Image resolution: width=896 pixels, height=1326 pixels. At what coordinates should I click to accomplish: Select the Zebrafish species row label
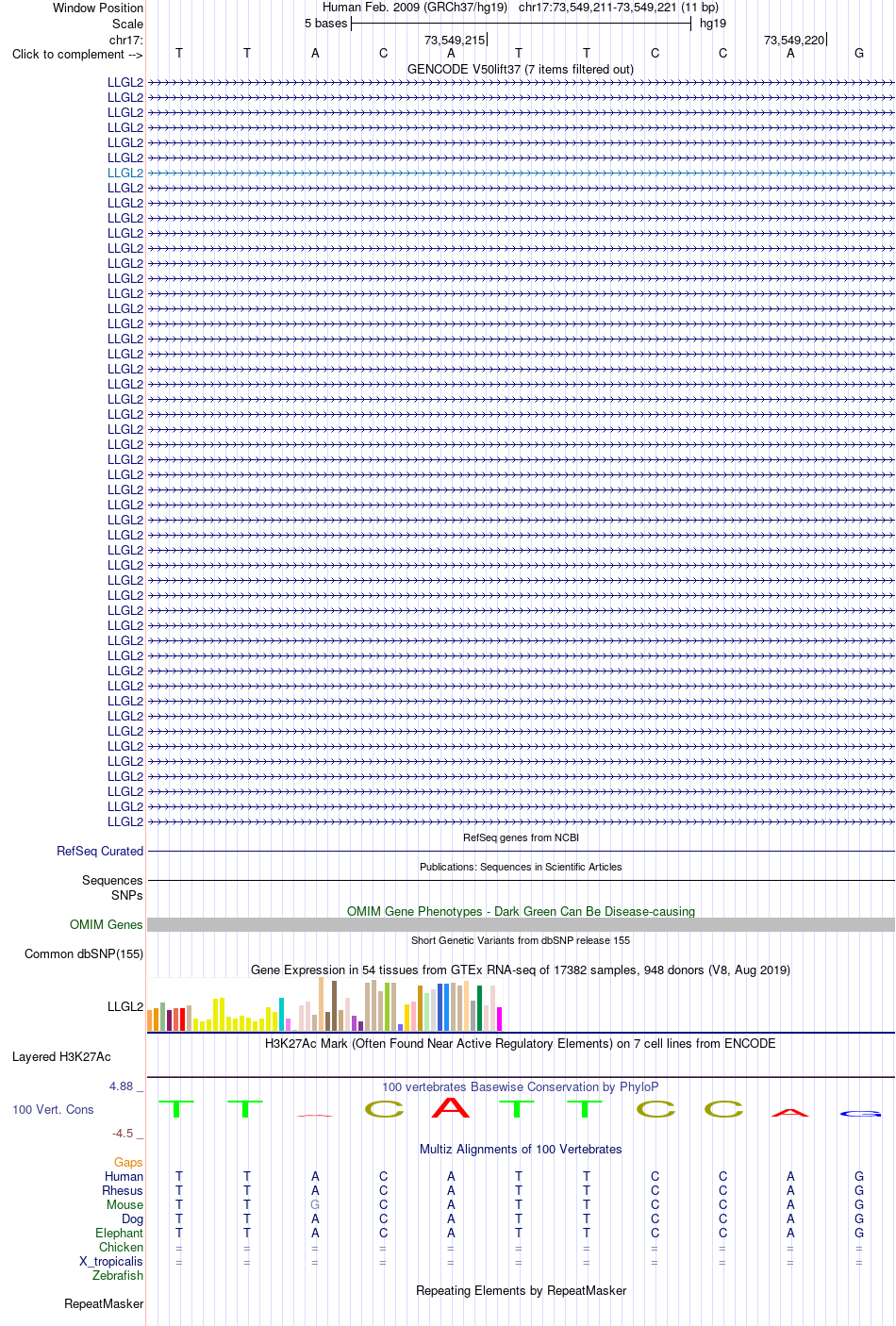[x=118, y=1275]
